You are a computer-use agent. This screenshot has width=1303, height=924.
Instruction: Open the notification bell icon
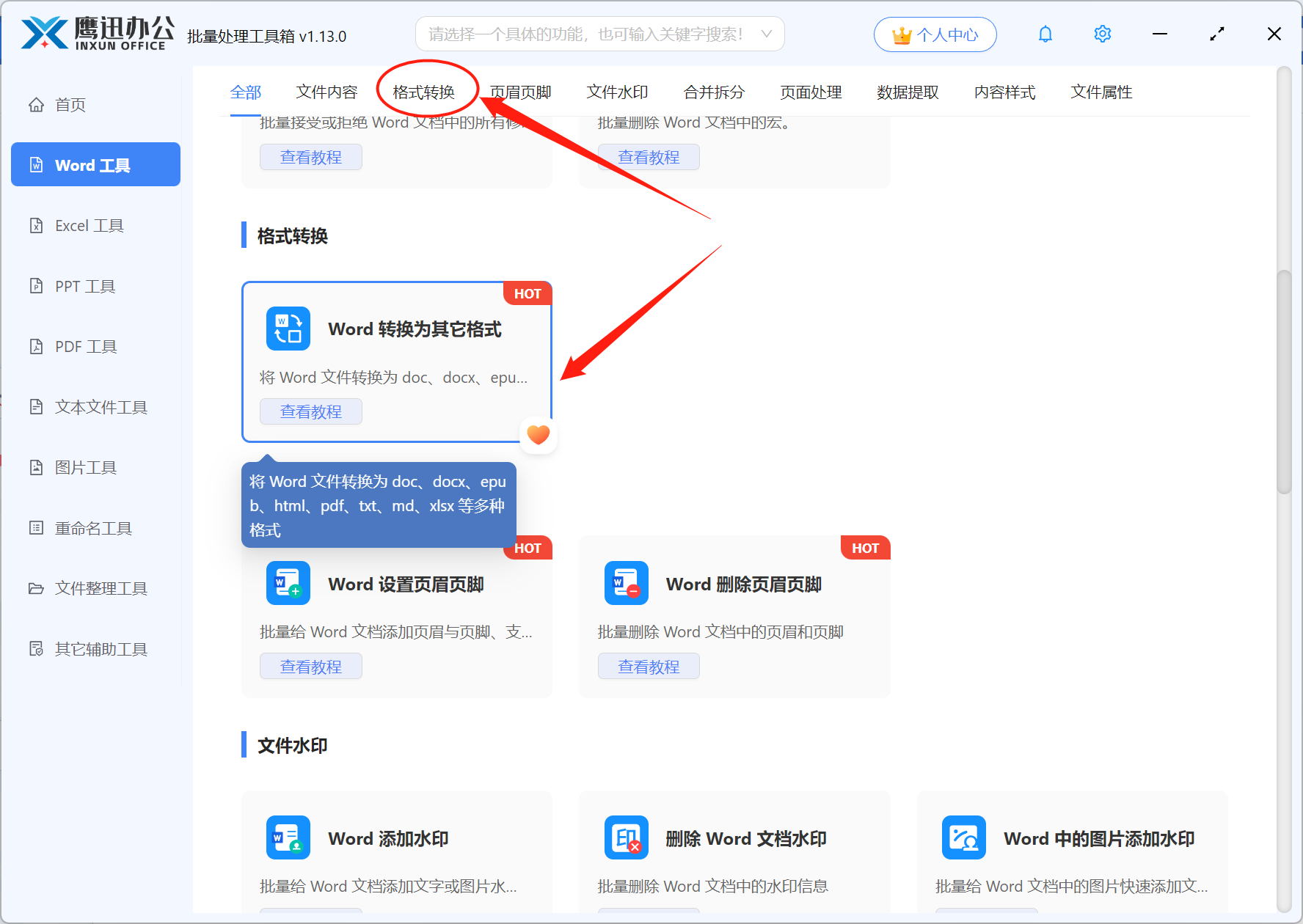[1045, 34]
